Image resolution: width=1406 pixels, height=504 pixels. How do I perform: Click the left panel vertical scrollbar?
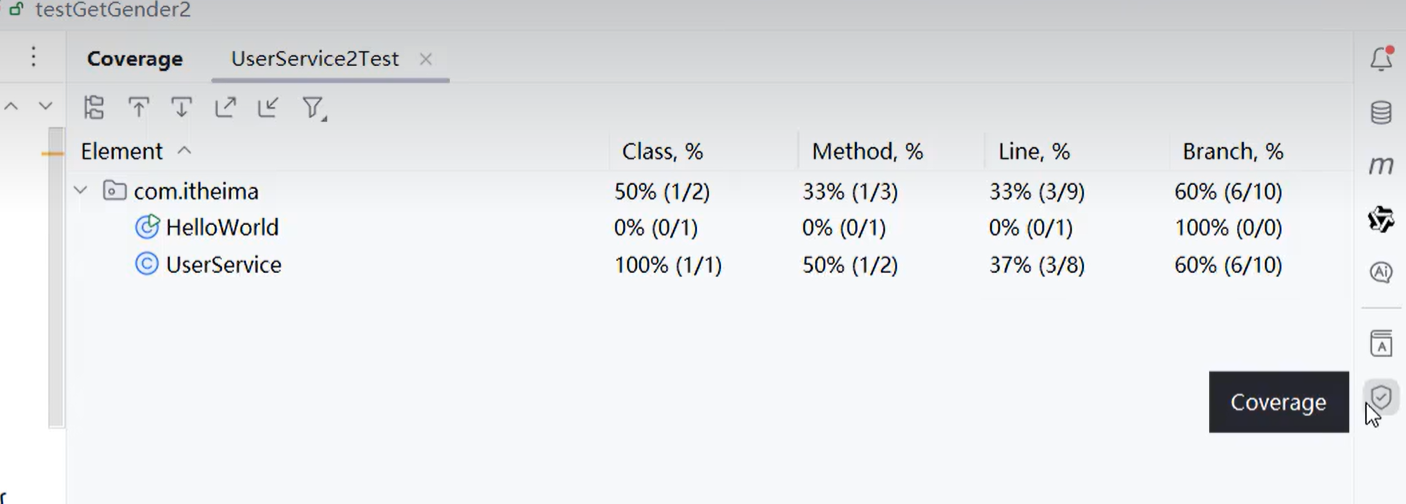tap(56, 277)
